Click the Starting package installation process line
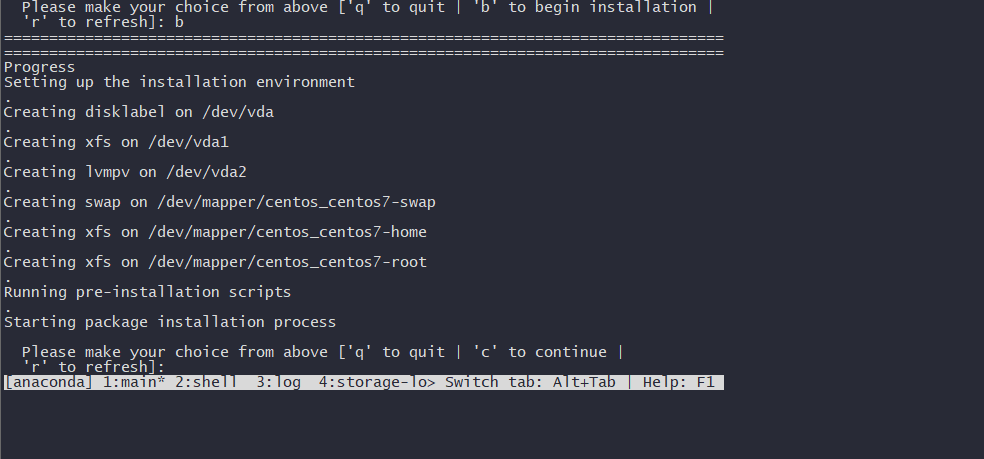The width and height of the screenshot is (984, 459). click(x=170, y=322)
